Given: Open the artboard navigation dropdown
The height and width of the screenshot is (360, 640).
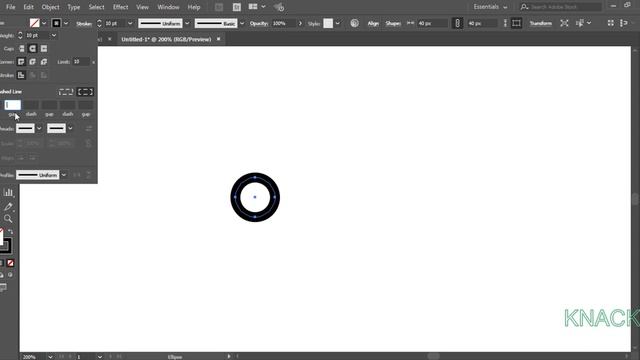Looking at the screenshot, I should [100, 357].
